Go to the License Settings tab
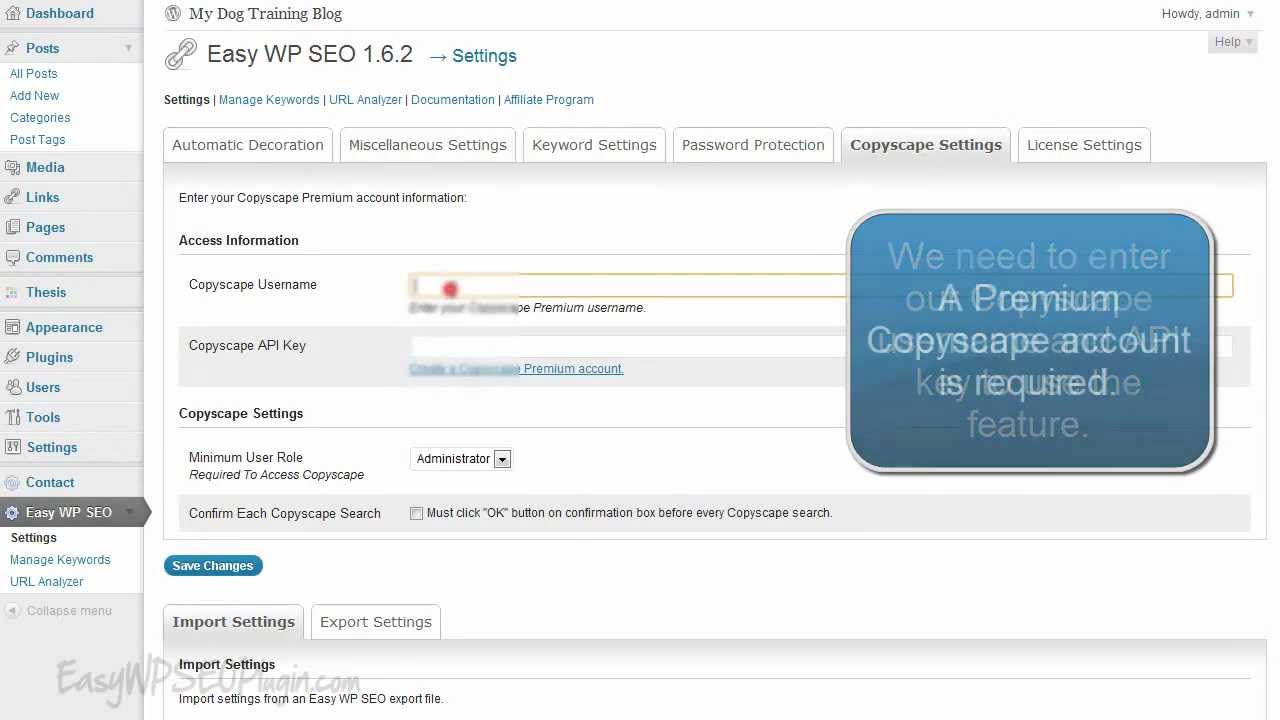This screenshot has height=720, width=1280. 1084,145
